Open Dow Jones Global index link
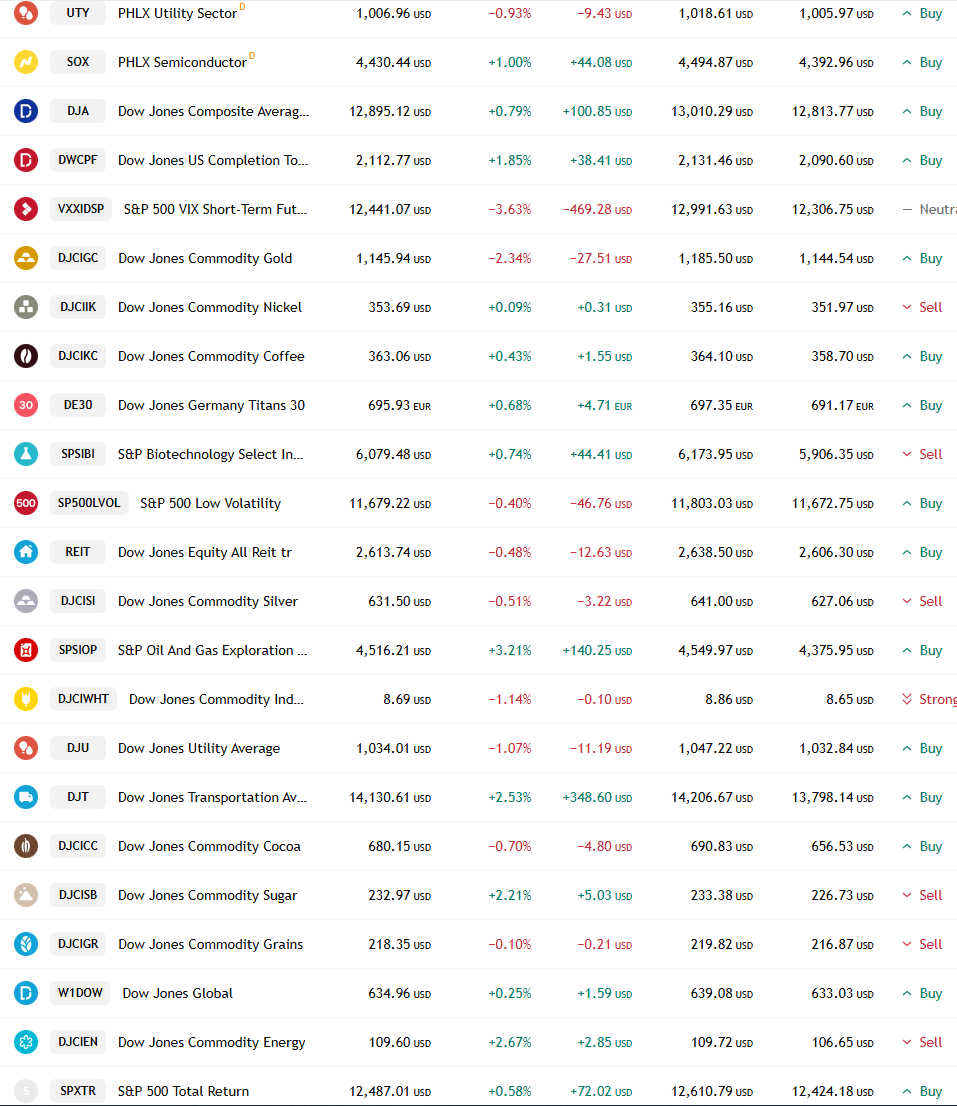Image resolution: width=957 pixels, height=1106 pixels. pyautogui.click(x=178, y=993)
